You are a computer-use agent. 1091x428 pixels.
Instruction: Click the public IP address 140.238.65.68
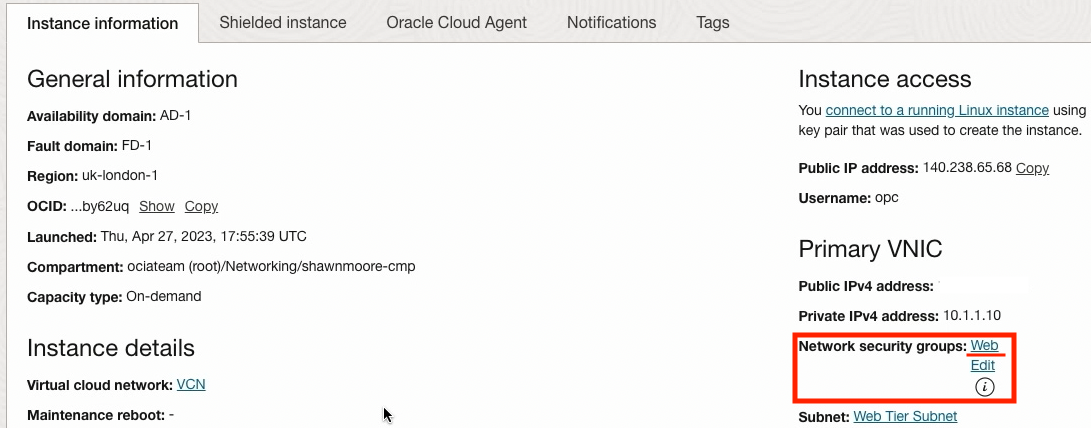click(966, 168)
